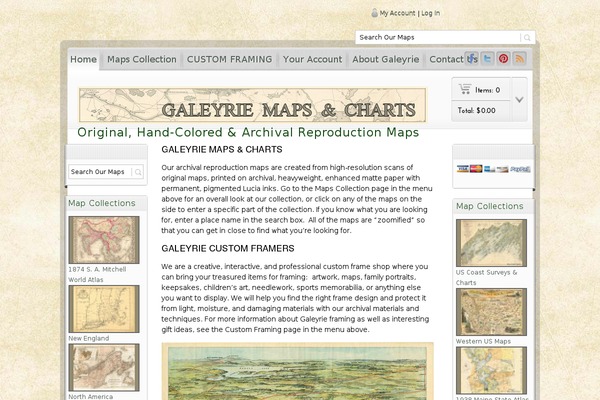Open the Pinterest social icon

[x=503, y=59]
